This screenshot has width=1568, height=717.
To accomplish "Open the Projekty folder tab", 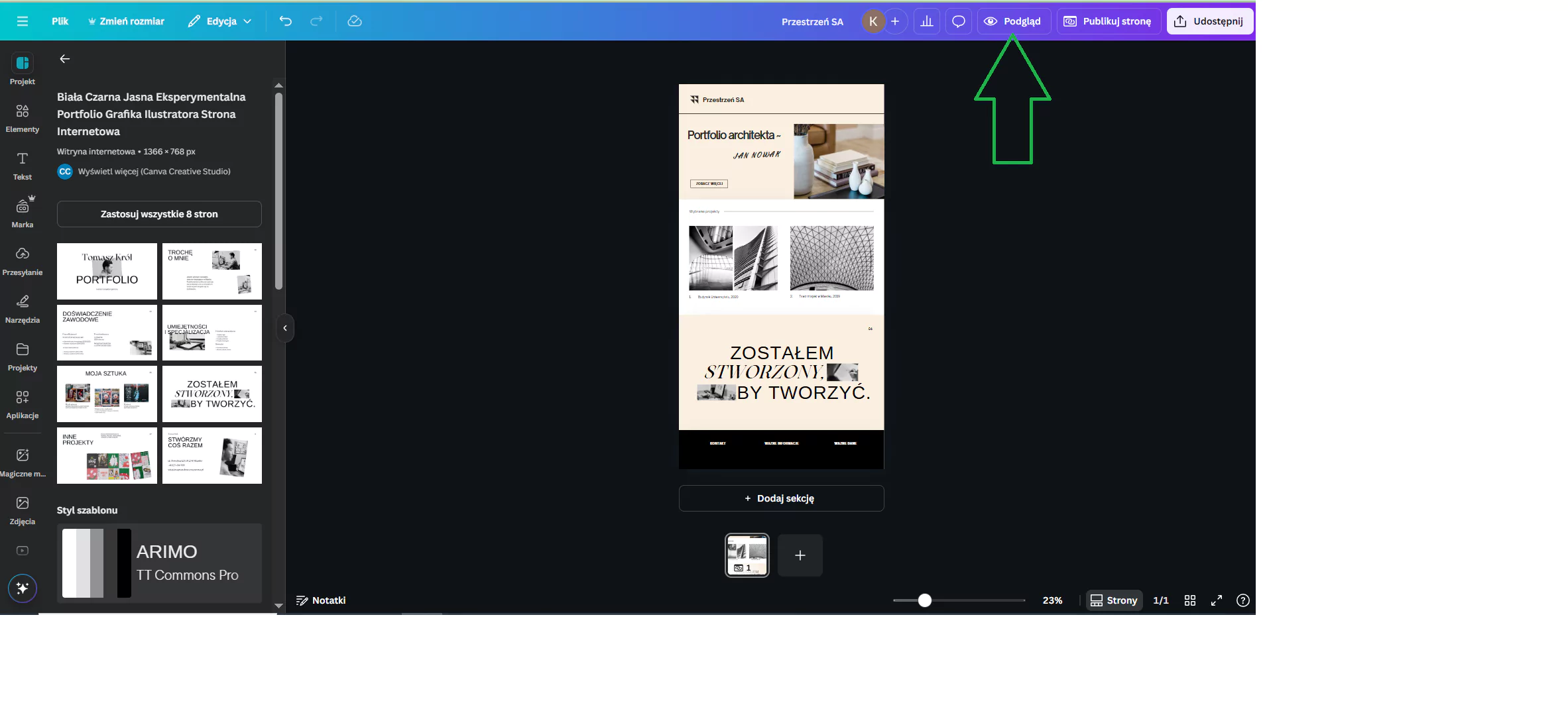I will pos(23,357).
